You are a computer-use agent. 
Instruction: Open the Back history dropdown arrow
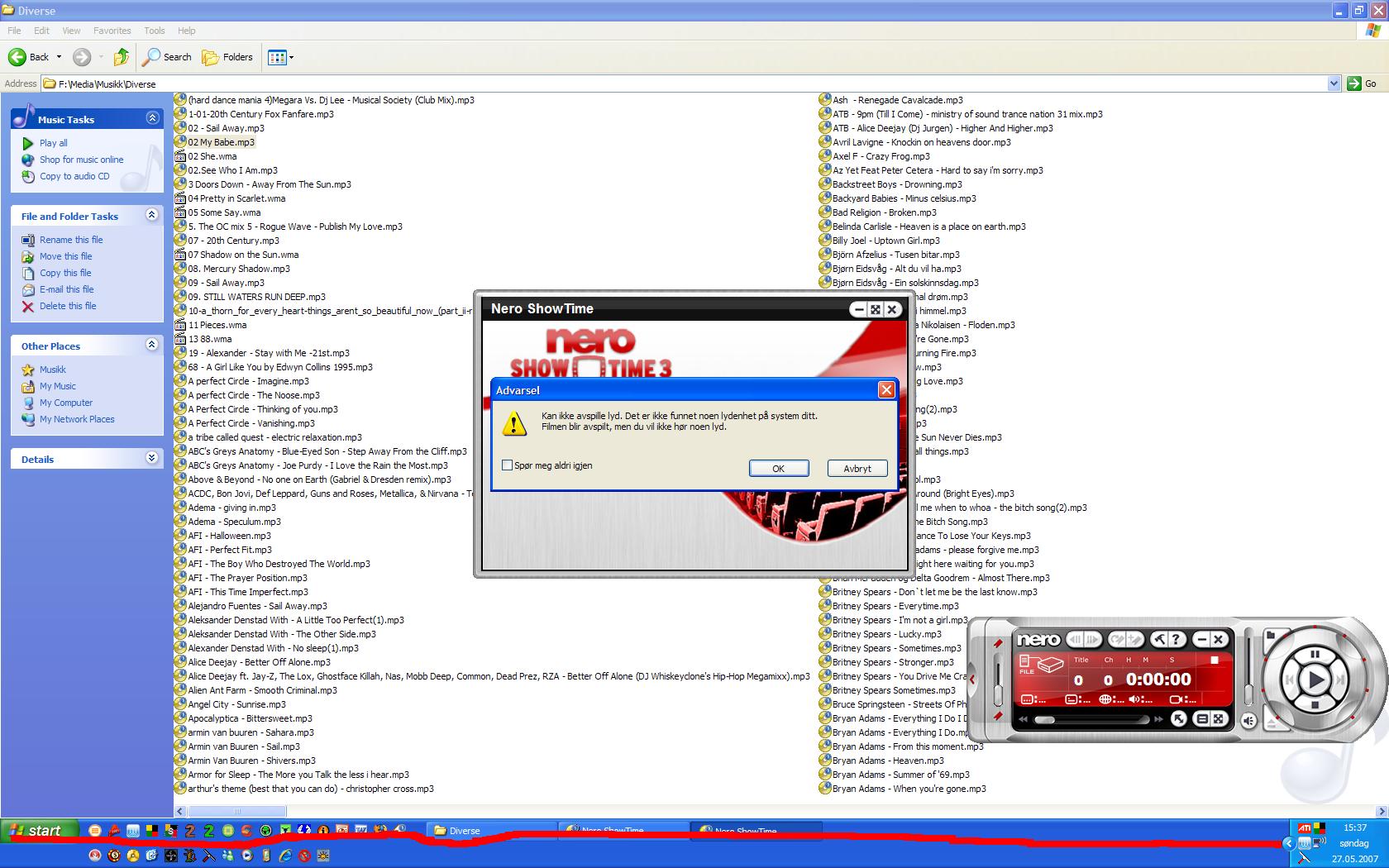click(59, 57)
